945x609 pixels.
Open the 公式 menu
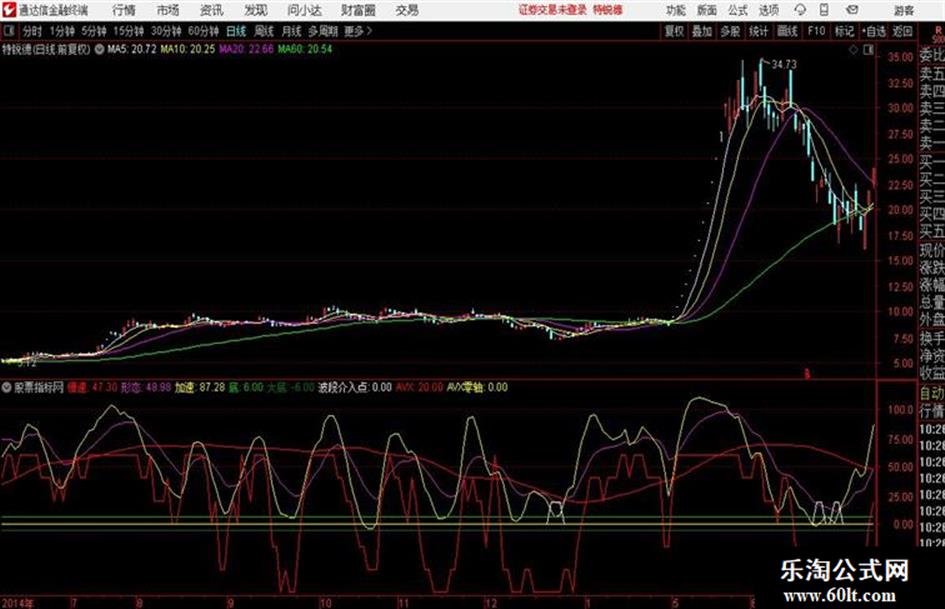pos(738,10)
